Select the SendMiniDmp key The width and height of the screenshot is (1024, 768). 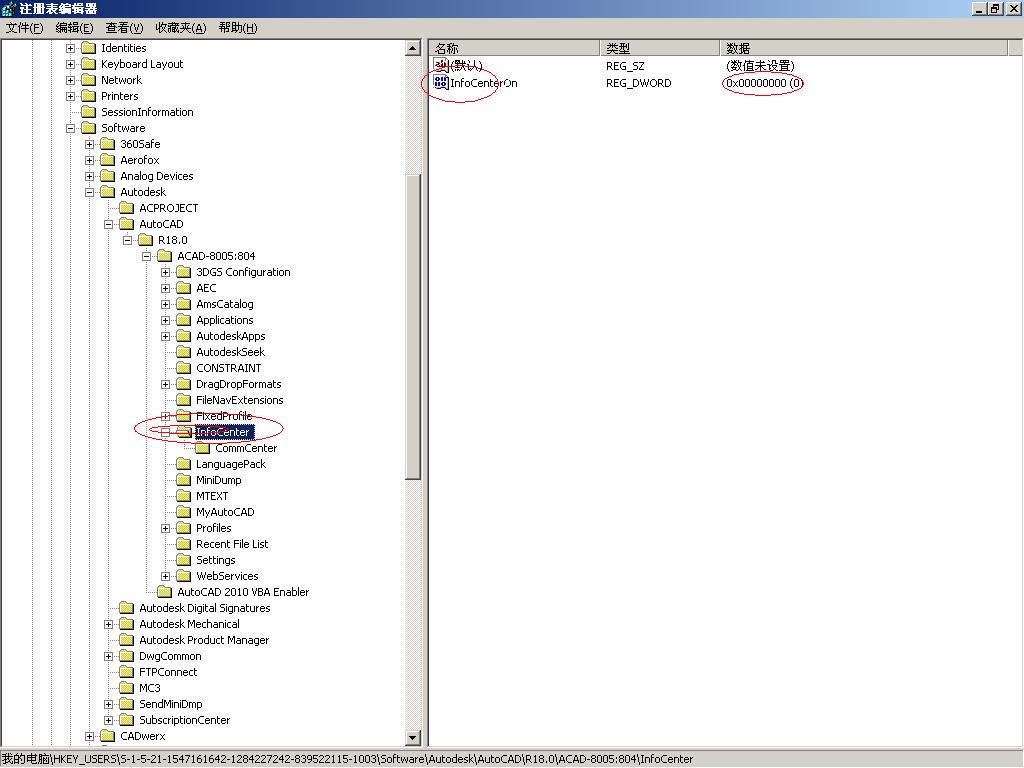coord(170,704)
